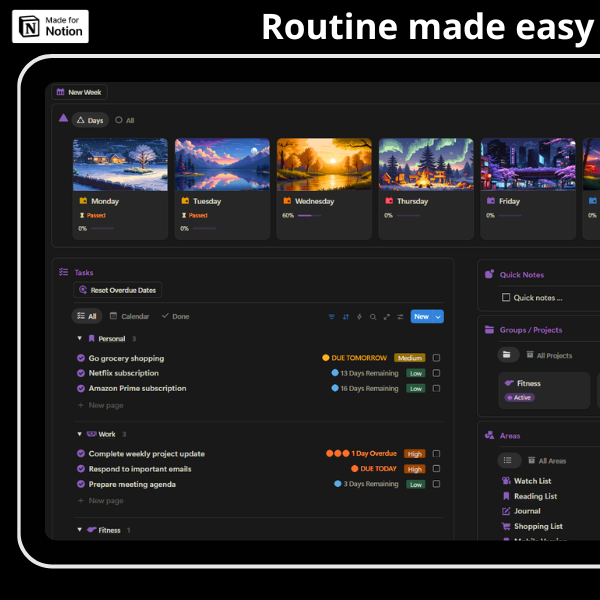Click the Journal pencil icon
This screenshot has width=600, height=600.
[506, 511]
